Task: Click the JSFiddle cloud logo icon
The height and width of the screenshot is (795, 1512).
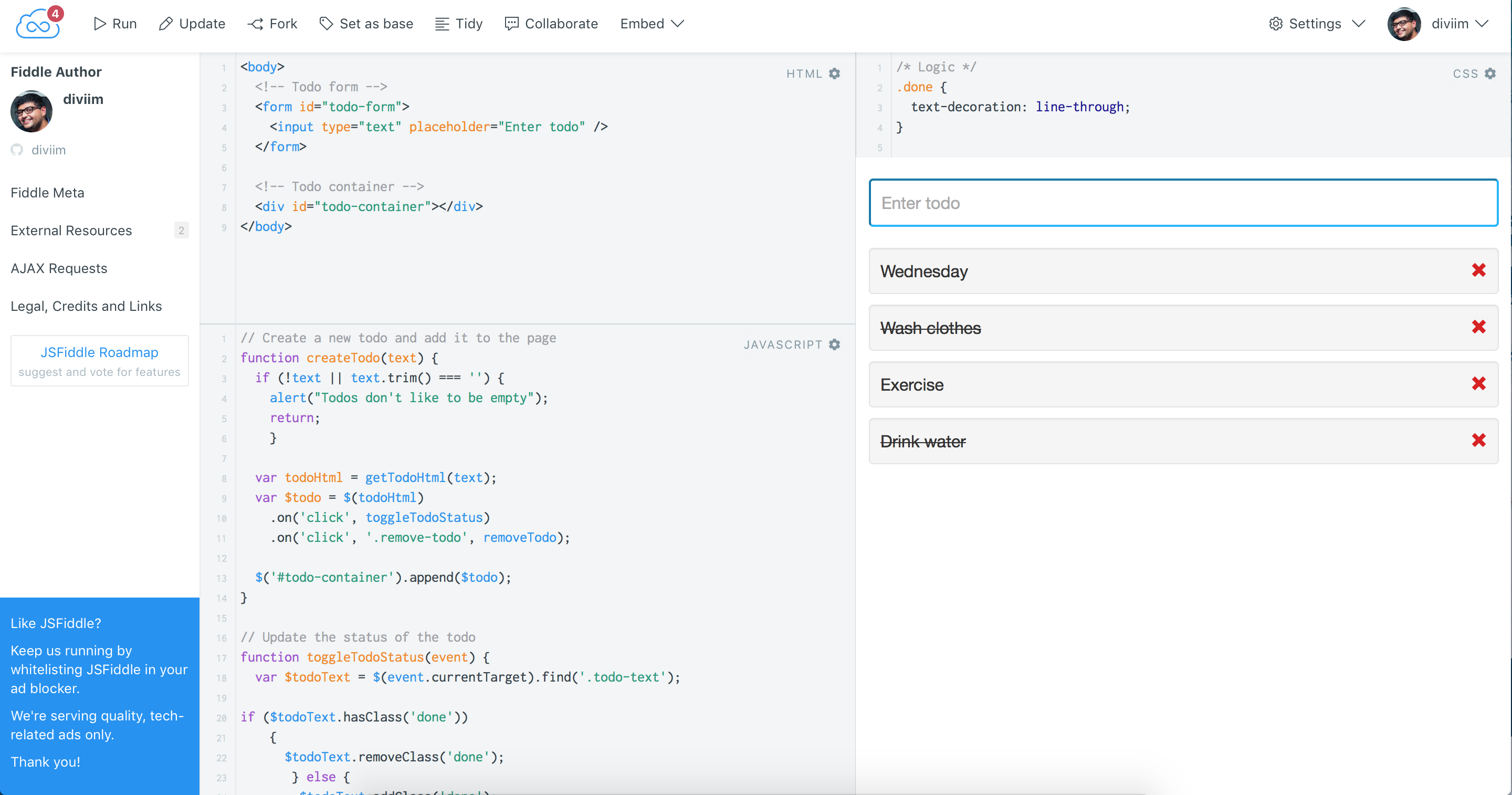Action: pos(38,25)
